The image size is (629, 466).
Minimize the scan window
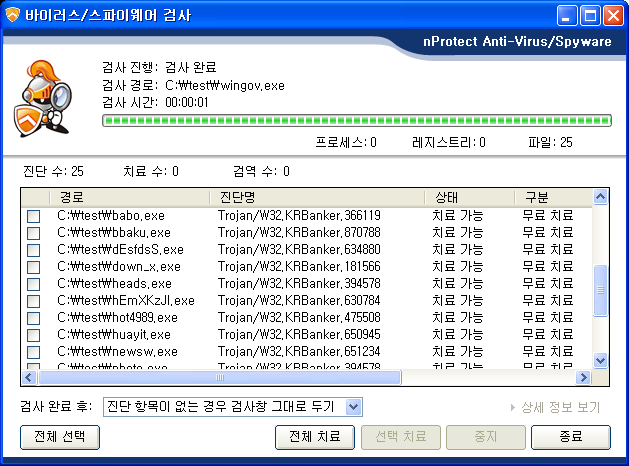[567, 16]
